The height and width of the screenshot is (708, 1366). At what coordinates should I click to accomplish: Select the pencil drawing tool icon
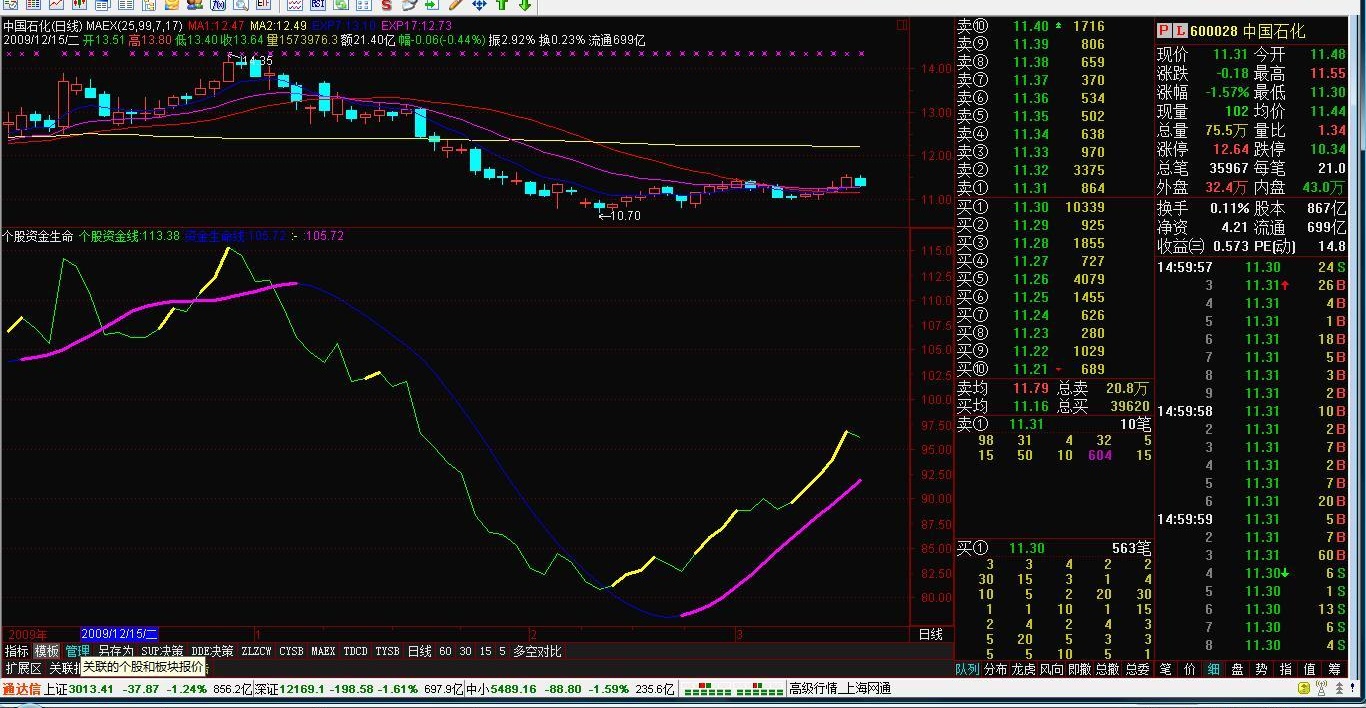coord(457,5)
